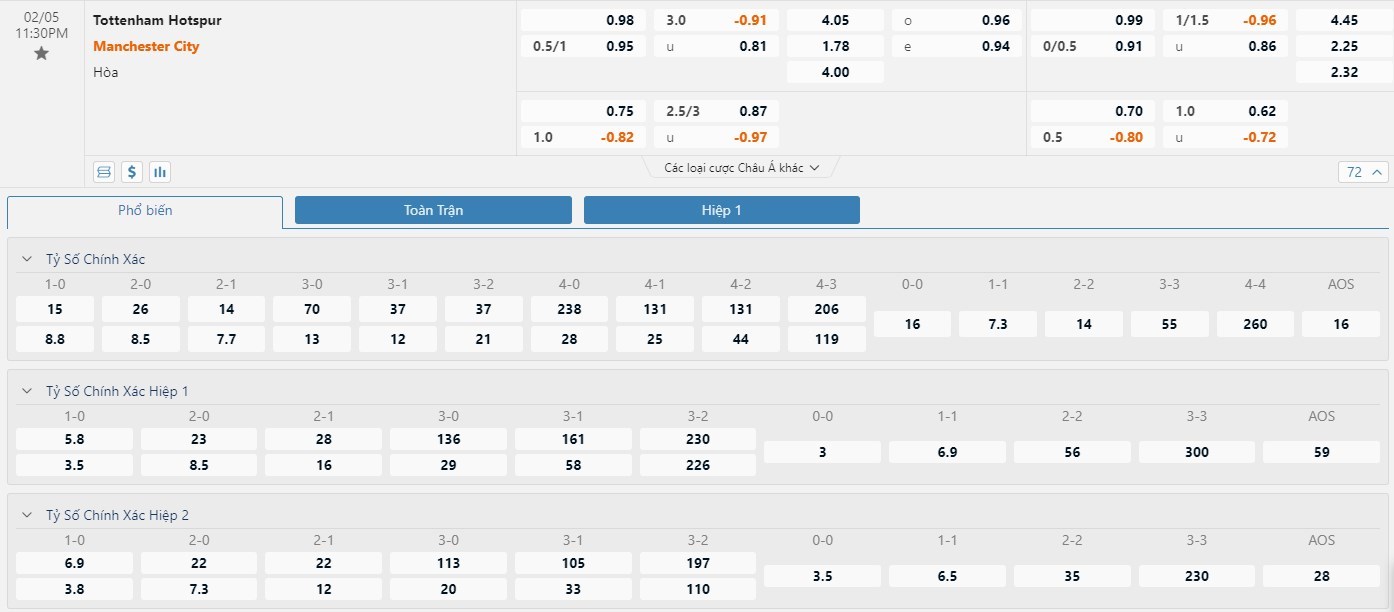The width and height of the screenshot is (1394, 612).
Task: Collapse the Tỷ Số Chính Xác Hiệp 1 section
Action: click(x=27, y=391)
